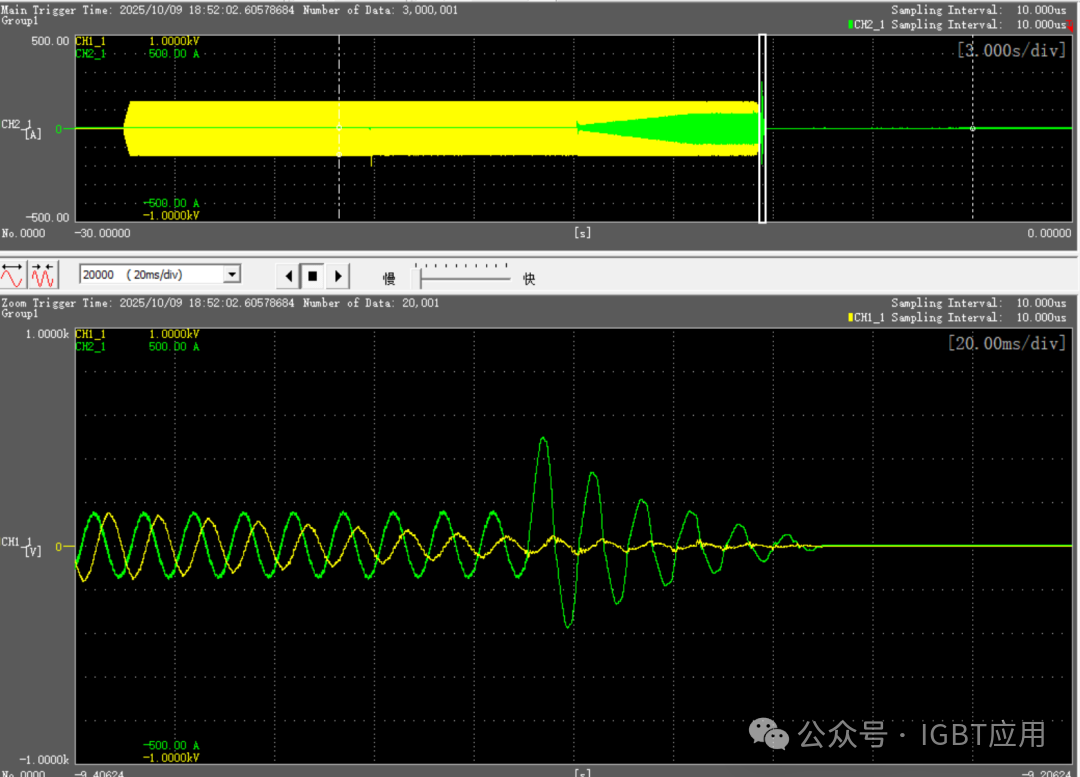Select the right dashed cursor in main waveform
Viewport: 1080px width, 777px height.
pos(973,128)
